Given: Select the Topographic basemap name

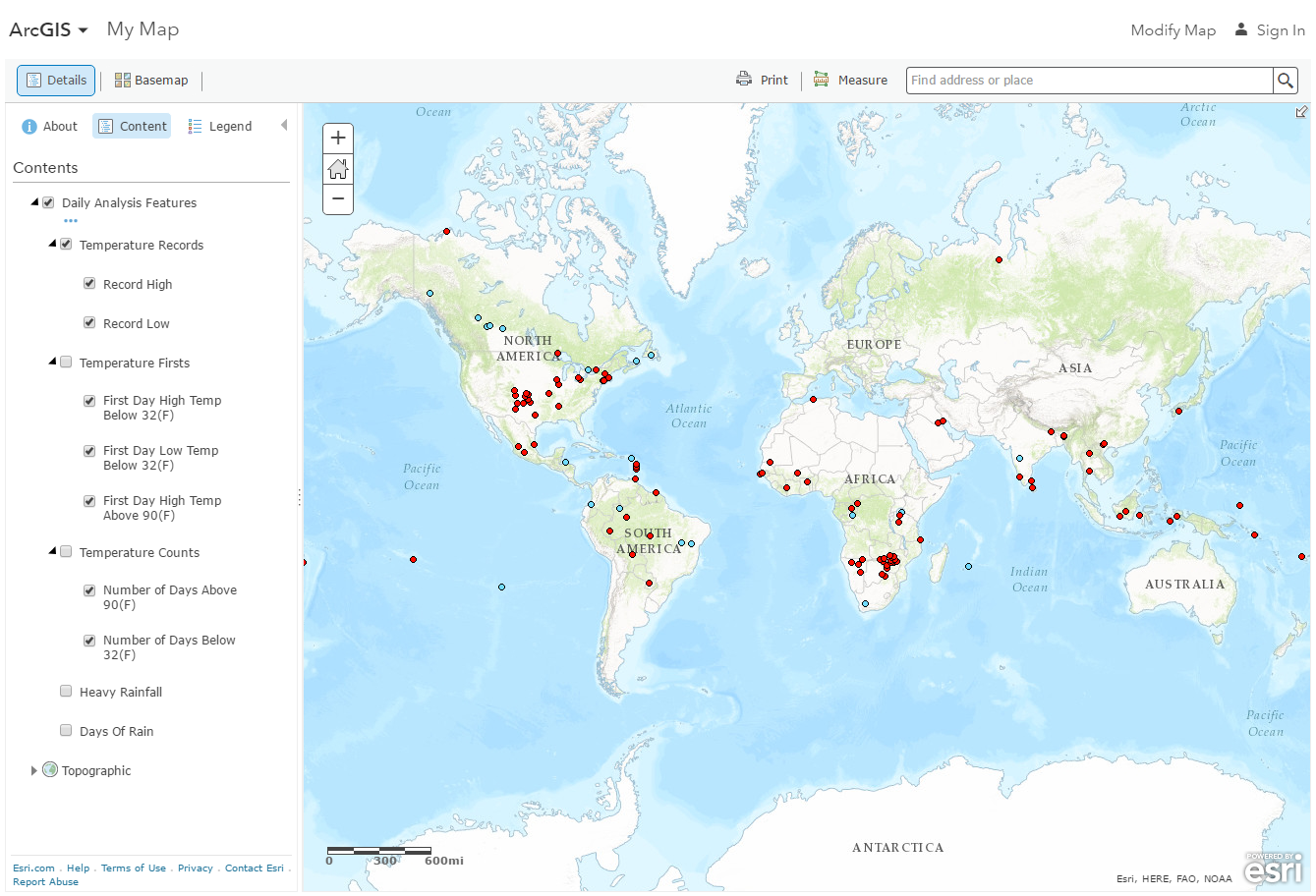Looking at the screenshot, I should click(96, 771).
